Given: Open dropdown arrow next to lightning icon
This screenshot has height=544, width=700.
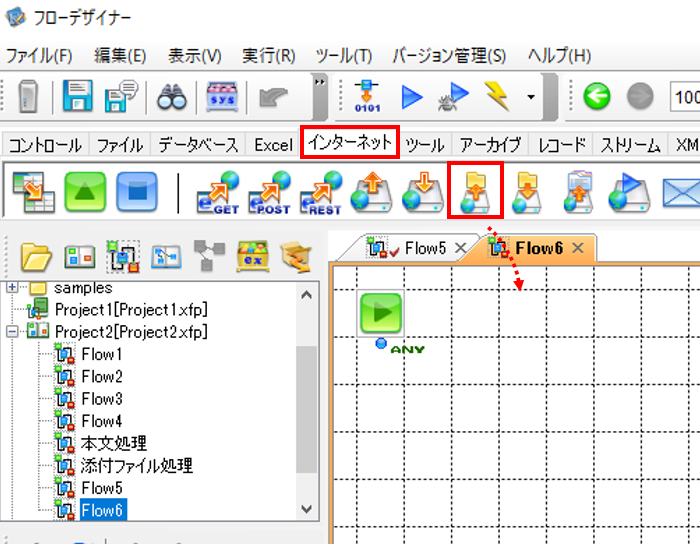Looking at the screenshot, I should point(530,97).
